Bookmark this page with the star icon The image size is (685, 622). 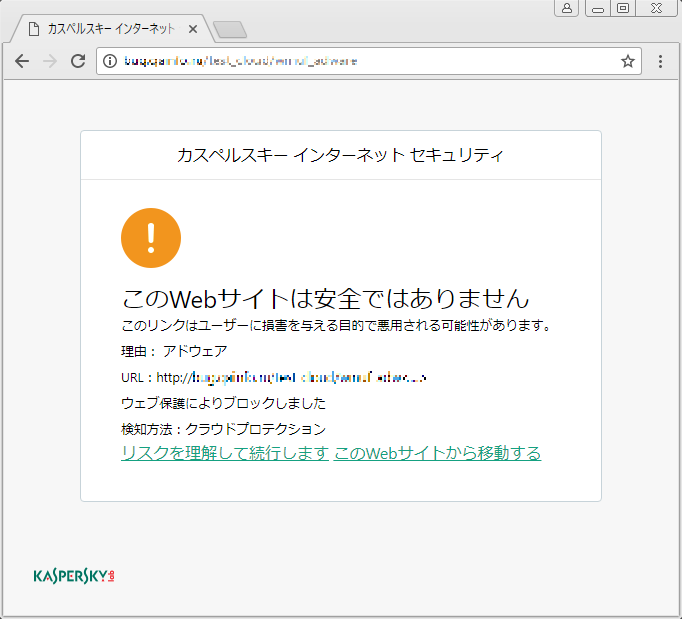(x=630, y=61)
